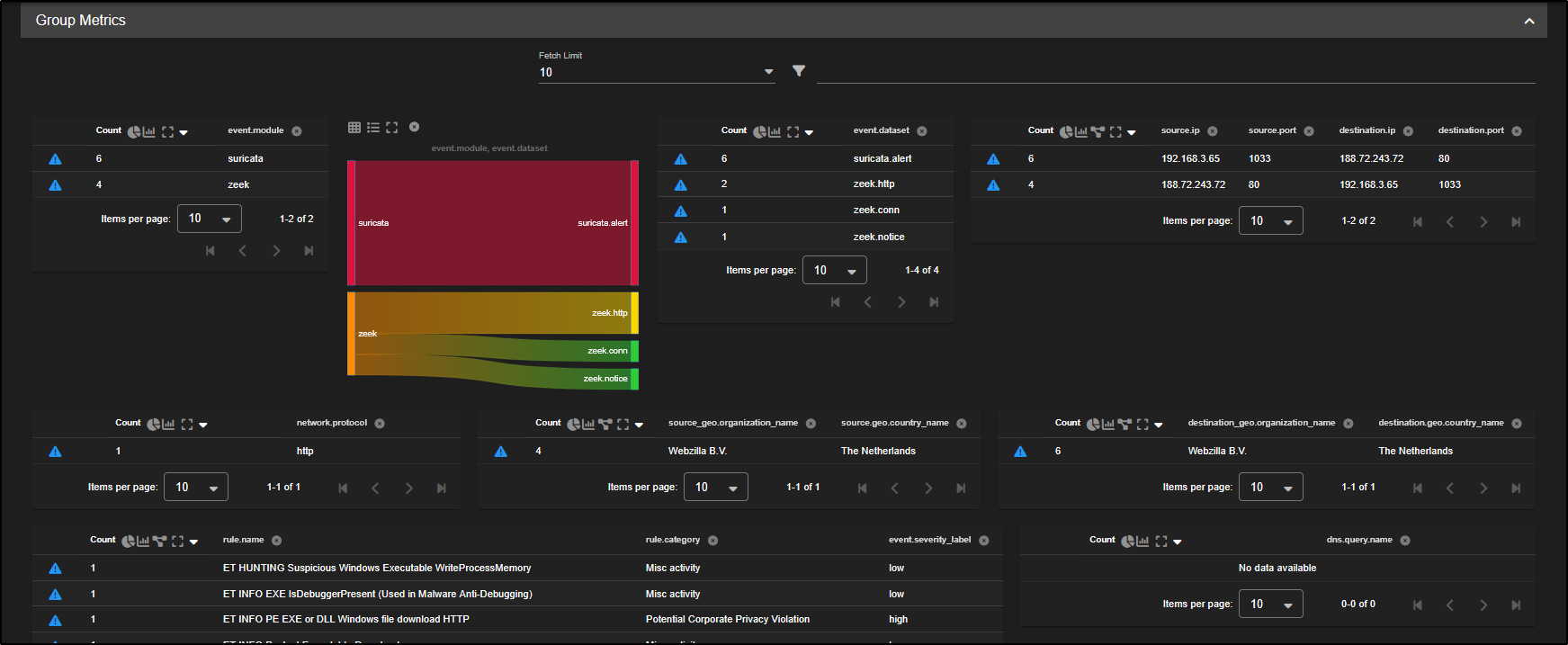Open the event.dataset Count options dropdown arrow
The height and width of the screenshot is (645, 1568).
click(x=809, y=133)
